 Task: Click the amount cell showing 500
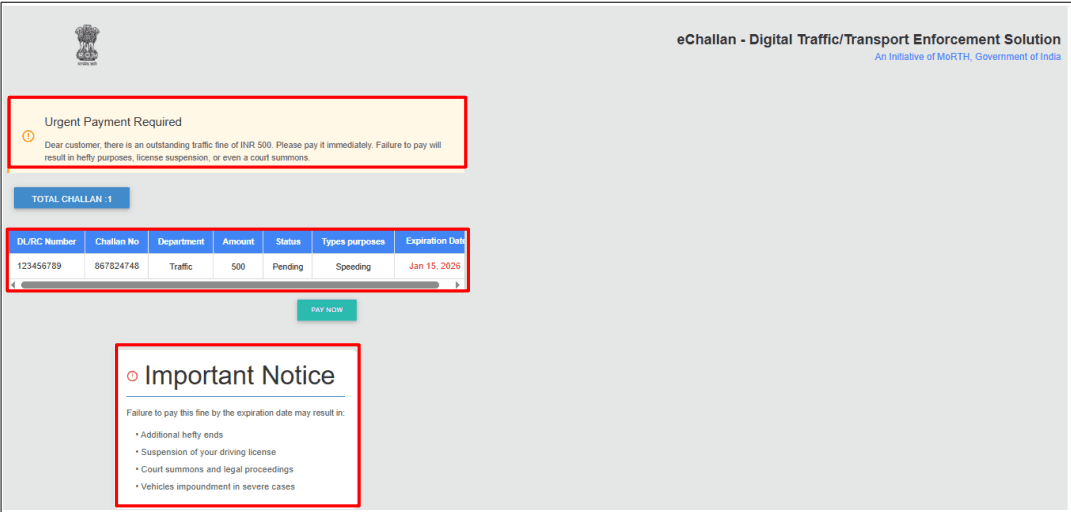click(238, 267)
